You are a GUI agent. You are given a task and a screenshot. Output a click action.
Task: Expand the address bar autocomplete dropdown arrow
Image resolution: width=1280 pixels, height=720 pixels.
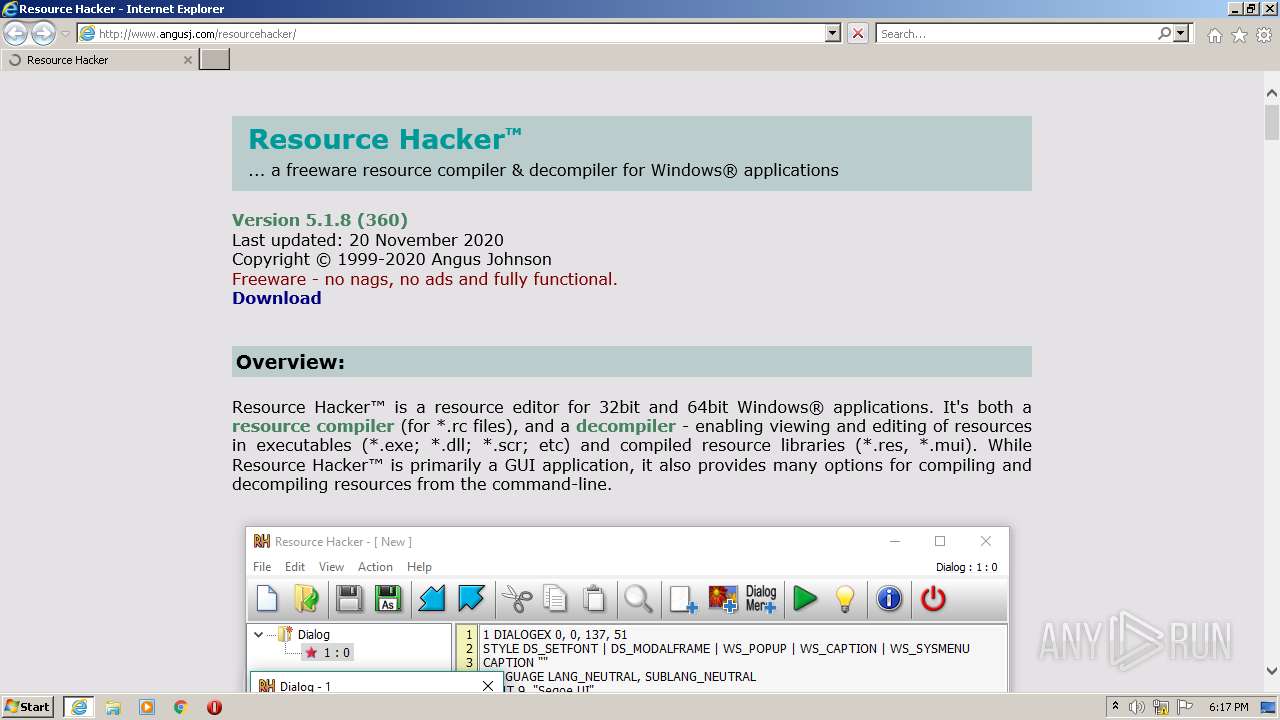pos(833,33)
